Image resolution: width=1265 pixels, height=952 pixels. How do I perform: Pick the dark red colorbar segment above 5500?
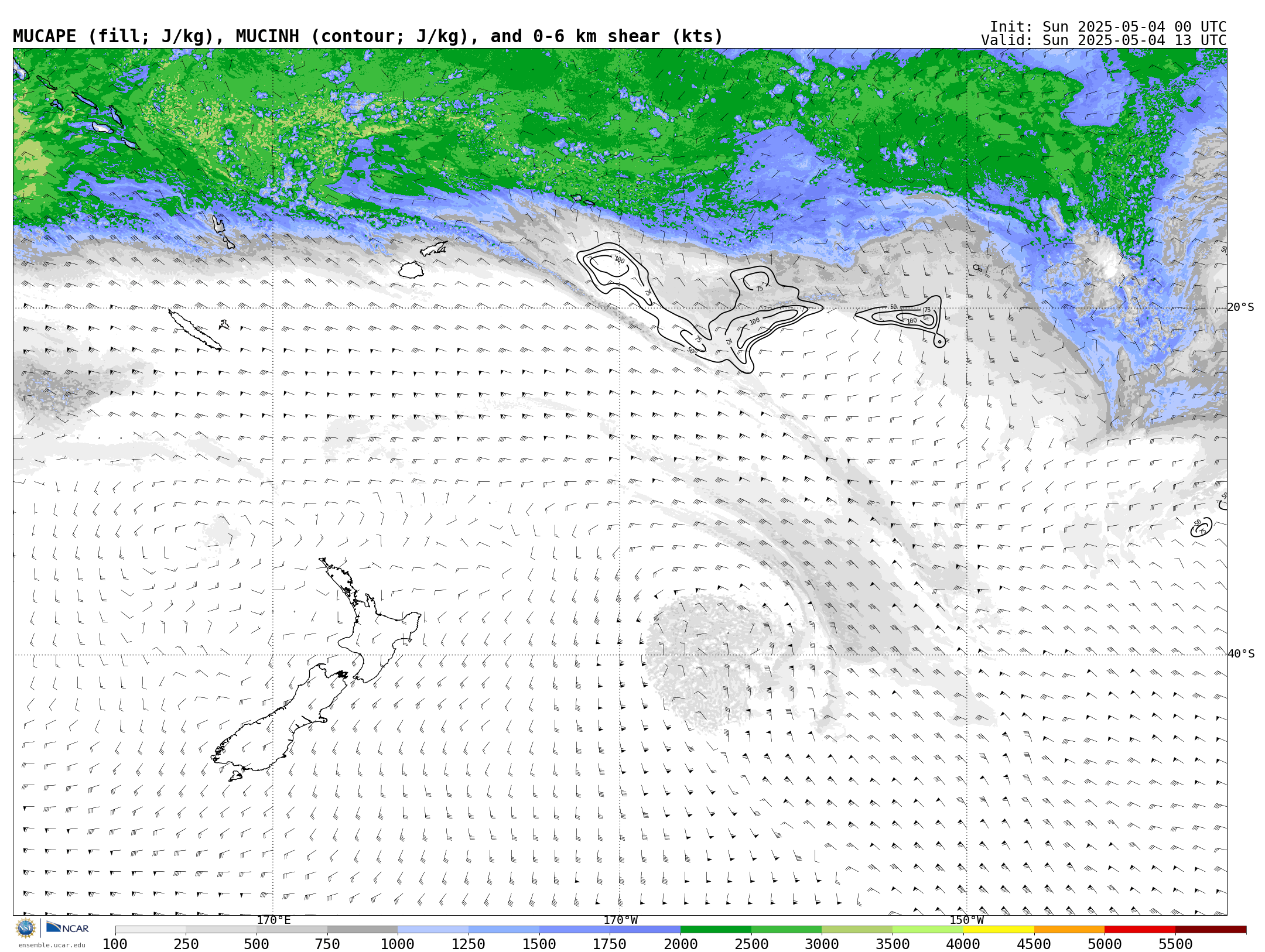point(1211,930)
